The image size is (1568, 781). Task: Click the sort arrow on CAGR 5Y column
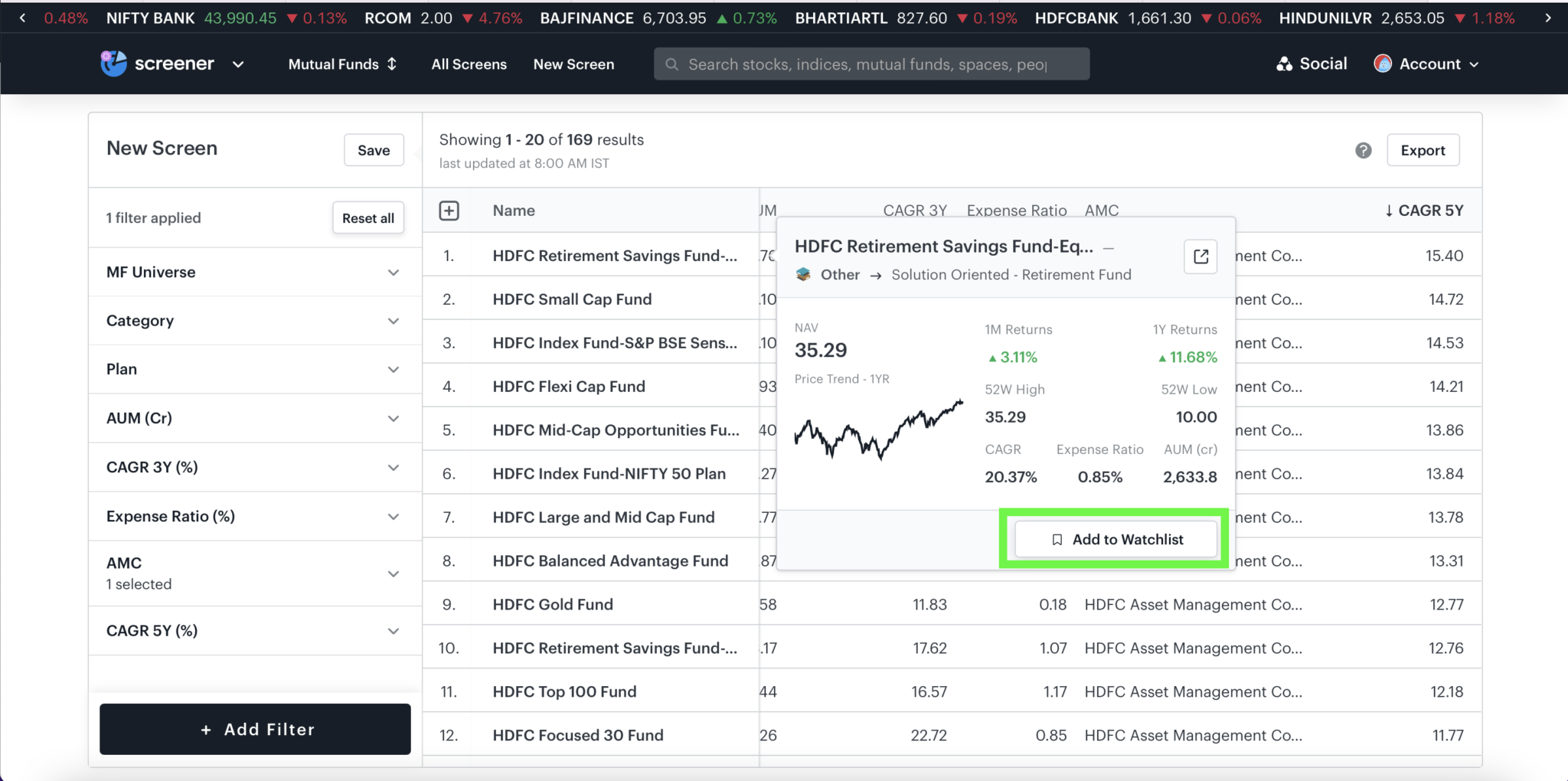(x=1388, y=210)
